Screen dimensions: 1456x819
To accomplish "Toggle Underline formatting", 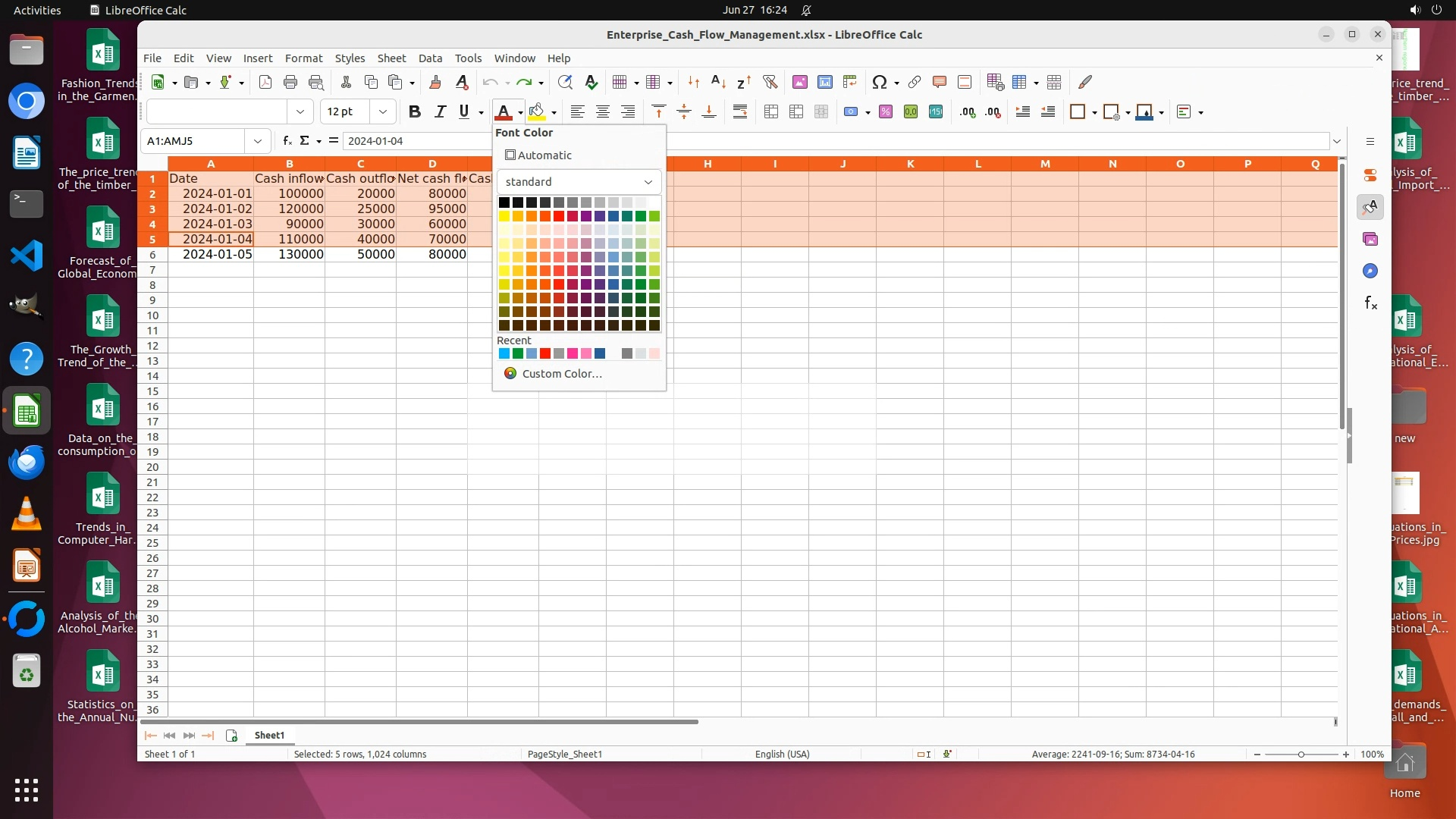I will coord(464,111).
